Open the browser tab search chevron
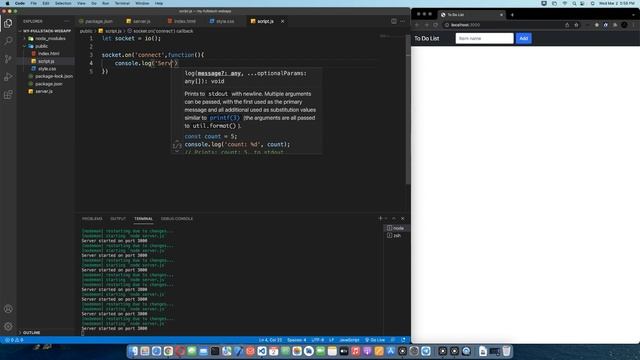Screen dimensions: 640x360 (634, 15)
